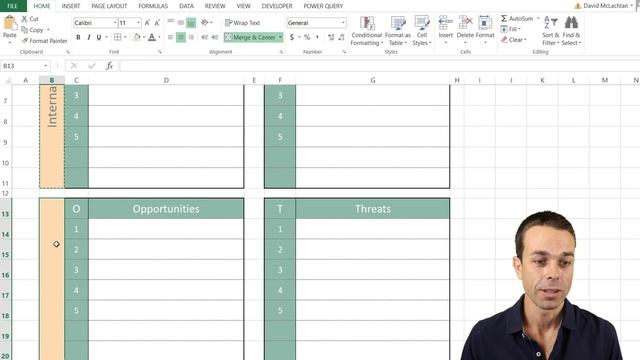
Task: Open the font name Calibri dropdown
Action: pyautogui.click(x=115, y=23)
